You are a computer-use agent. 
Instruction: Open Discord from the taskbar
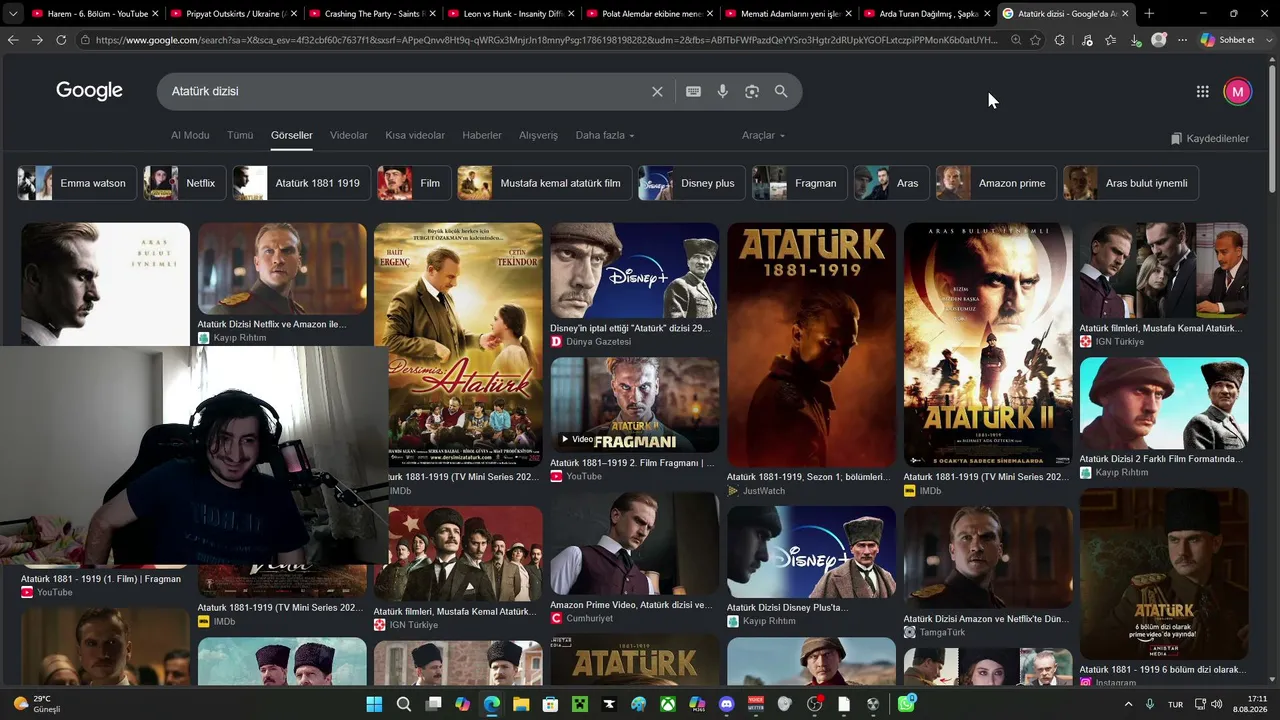(x=727, y=704)
